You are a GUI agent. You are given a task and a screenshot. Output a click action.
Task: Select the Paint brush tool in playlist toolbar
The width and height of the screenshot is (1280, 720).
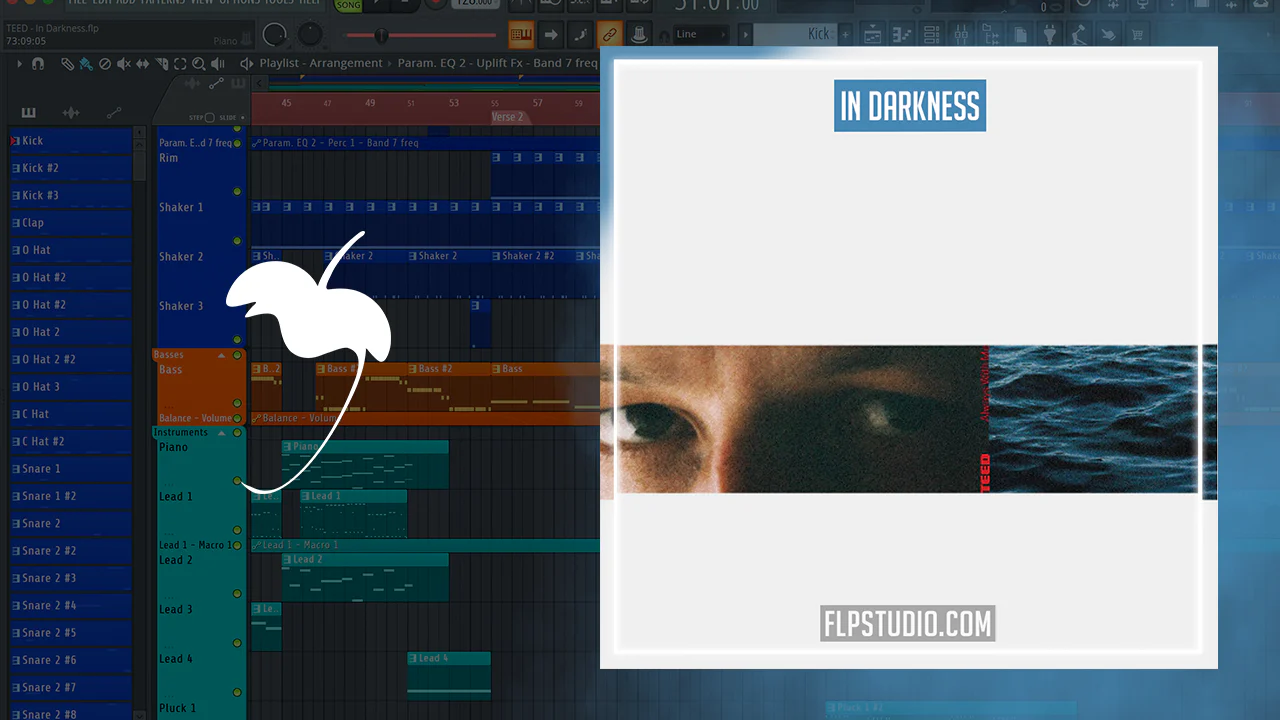coord(85,64)
